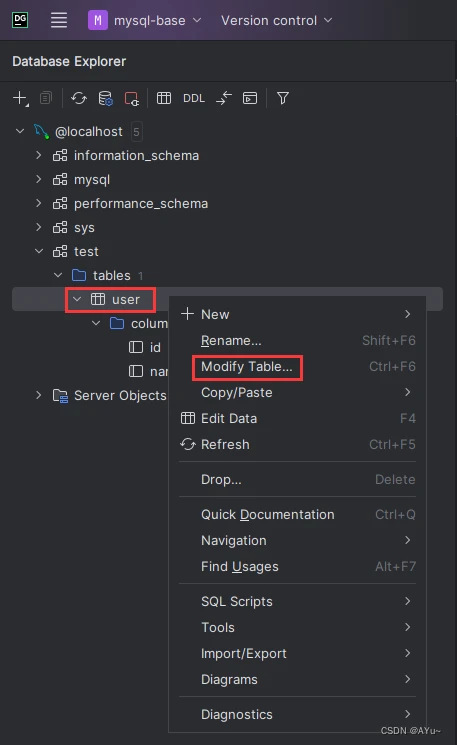Open the filter funnel icon
The width and height of the screenshot is (457, 745).
(283, 98)
